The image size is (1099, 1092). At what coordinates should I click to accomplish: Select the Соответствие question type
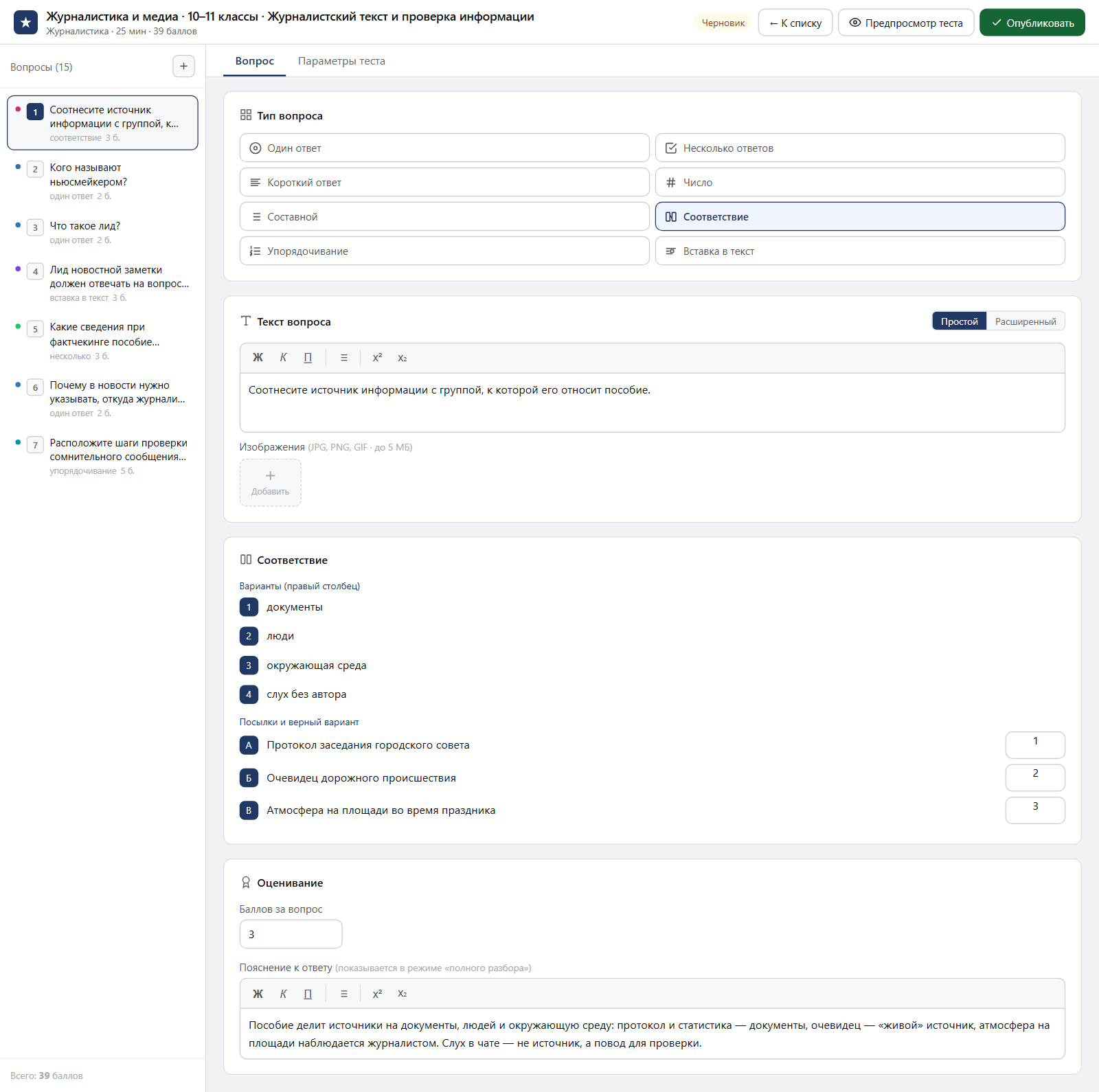coord(860,216)
